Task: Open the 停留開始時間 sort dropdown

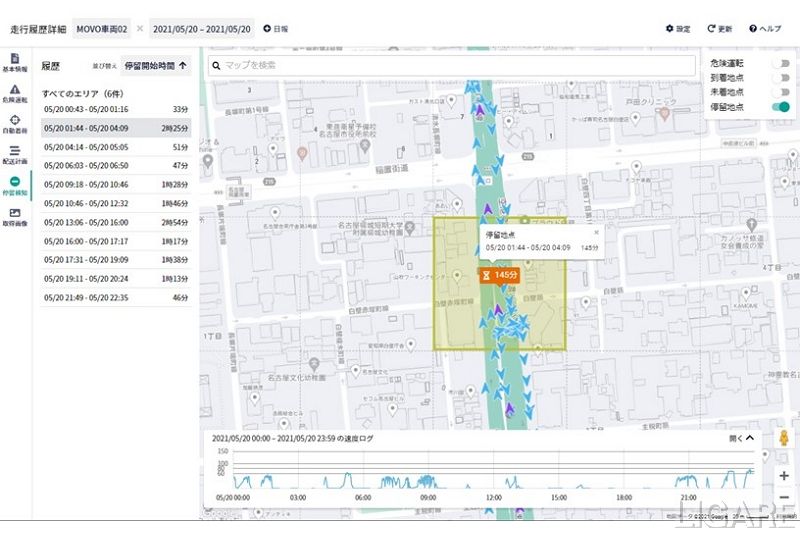Action: [x=157, y=66]
